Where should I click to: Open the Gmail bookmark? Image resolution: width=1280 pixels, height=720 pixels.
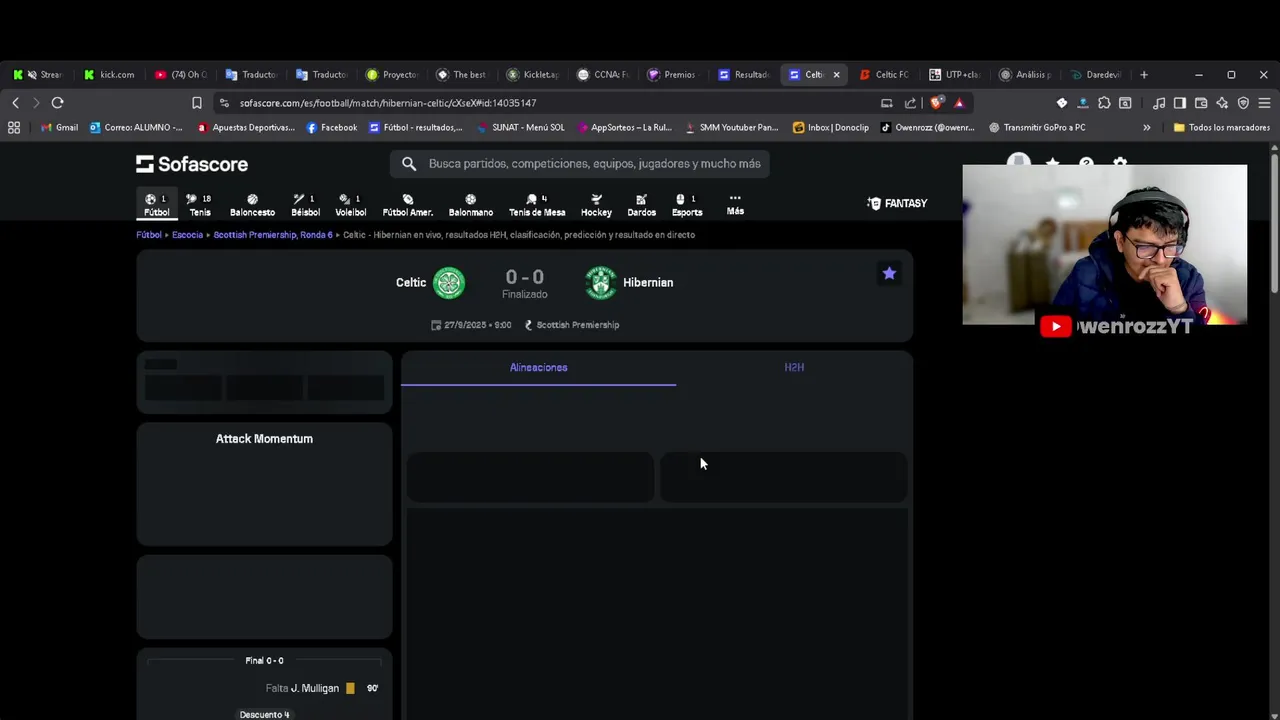point(60,128)
